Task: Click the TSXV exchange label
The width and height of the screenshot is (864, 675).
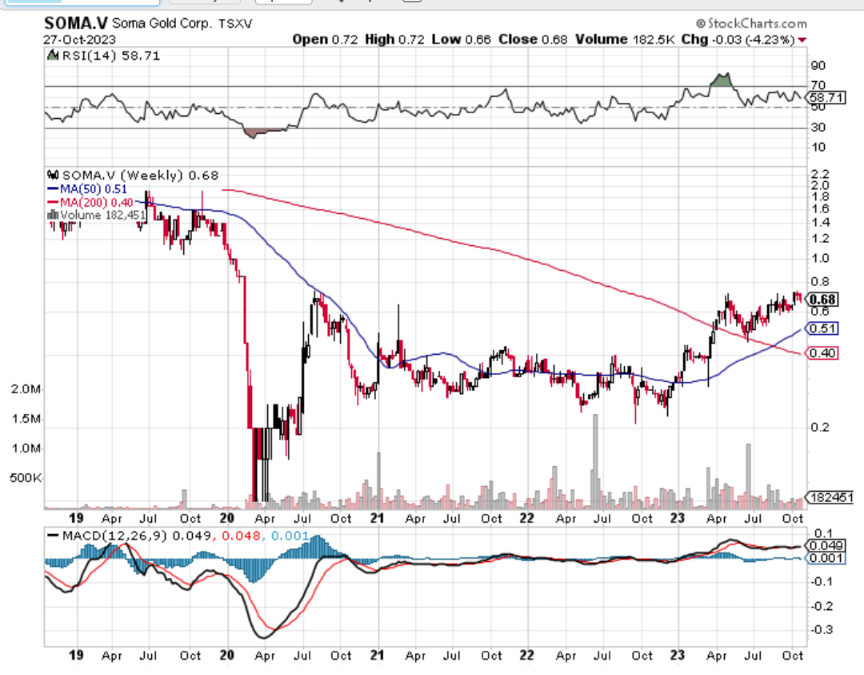Action: tap(235, 24)
